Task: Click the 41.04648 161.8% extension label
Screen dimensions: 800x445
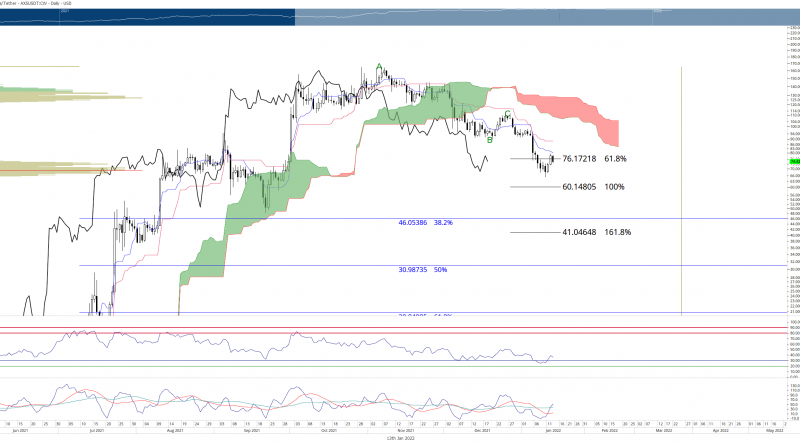Action: coord(596,232)
